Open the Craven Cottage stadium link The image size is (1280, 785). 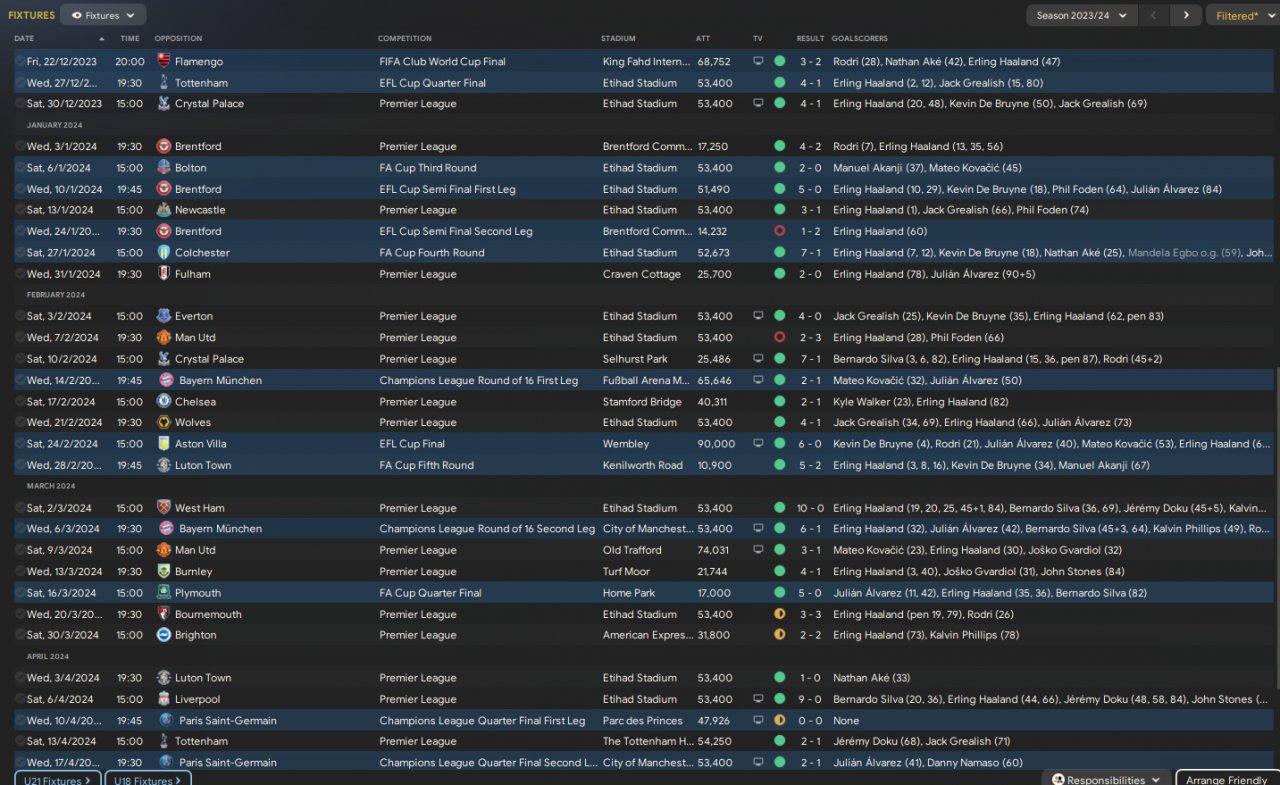click(642, 274)
